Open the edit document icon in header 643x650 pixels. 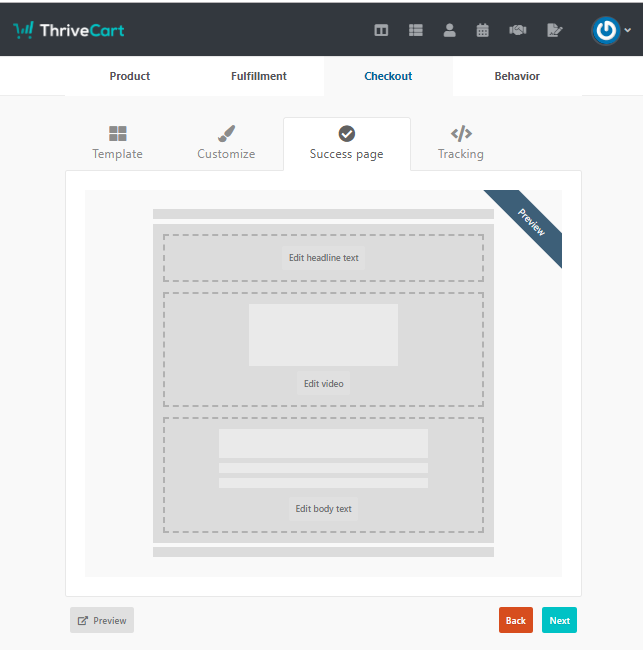554,30
